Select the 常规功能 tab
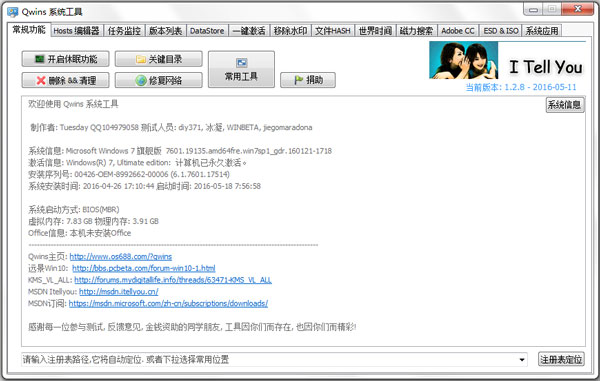This screenshot has width=600, height=381. [x=29, y=29]
